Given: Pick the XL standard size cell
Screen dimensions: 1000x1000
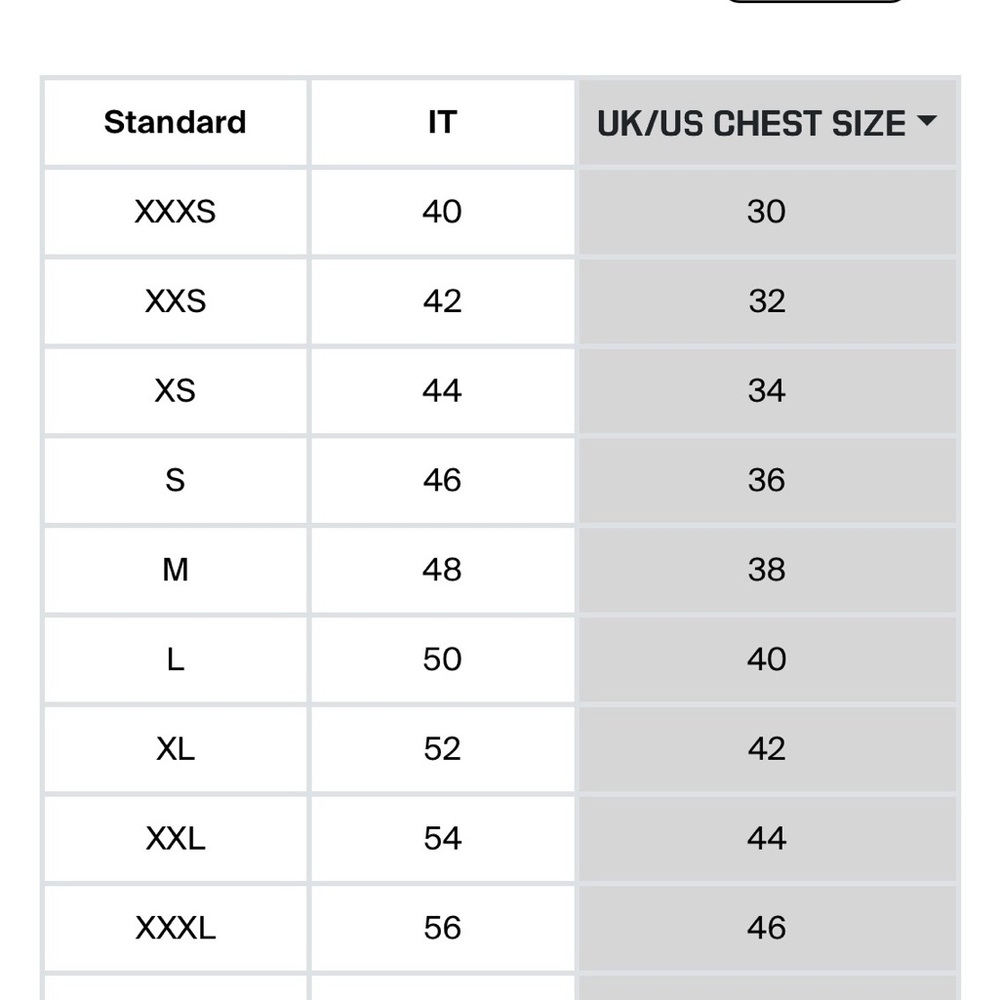Looking at the screenshot, I should pyautogui.click(x=175, y=749).
